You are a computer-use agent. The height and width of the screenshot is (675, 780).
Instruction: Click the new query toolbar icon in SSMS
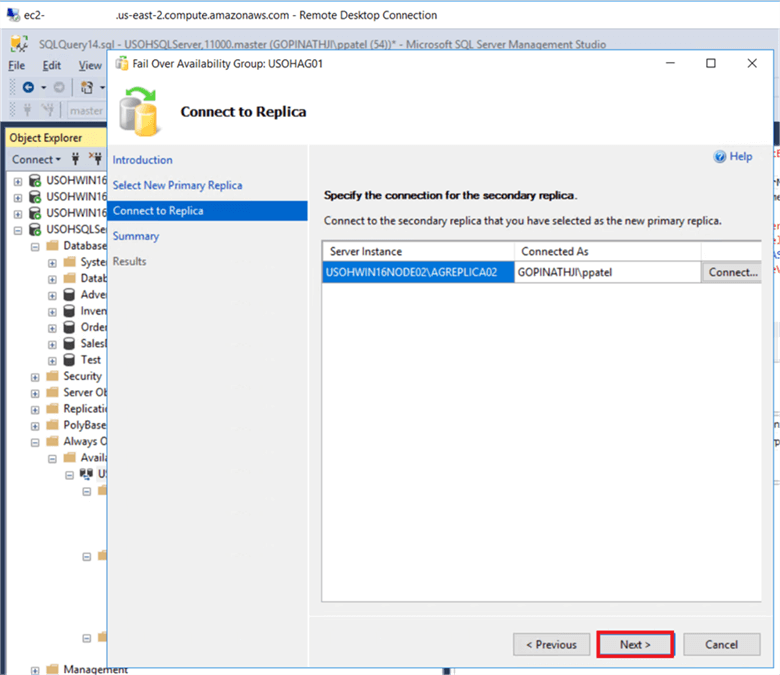click(x=87, y=88)
